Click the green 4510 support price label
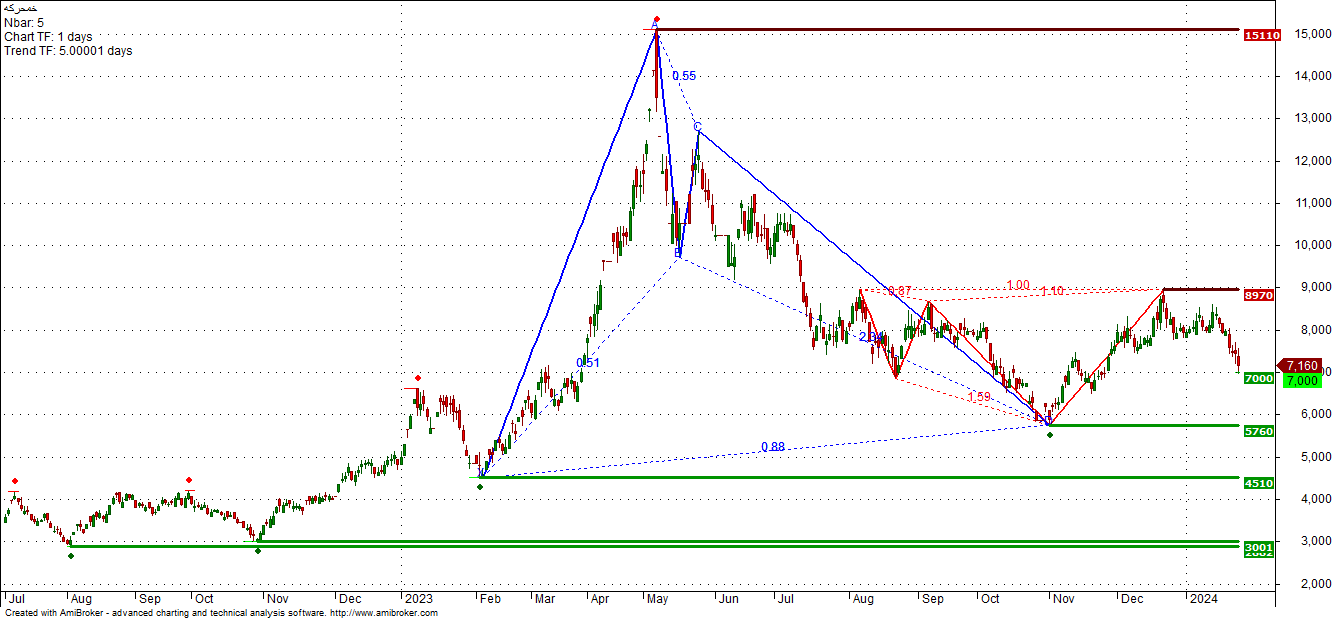 (1258, 483)
